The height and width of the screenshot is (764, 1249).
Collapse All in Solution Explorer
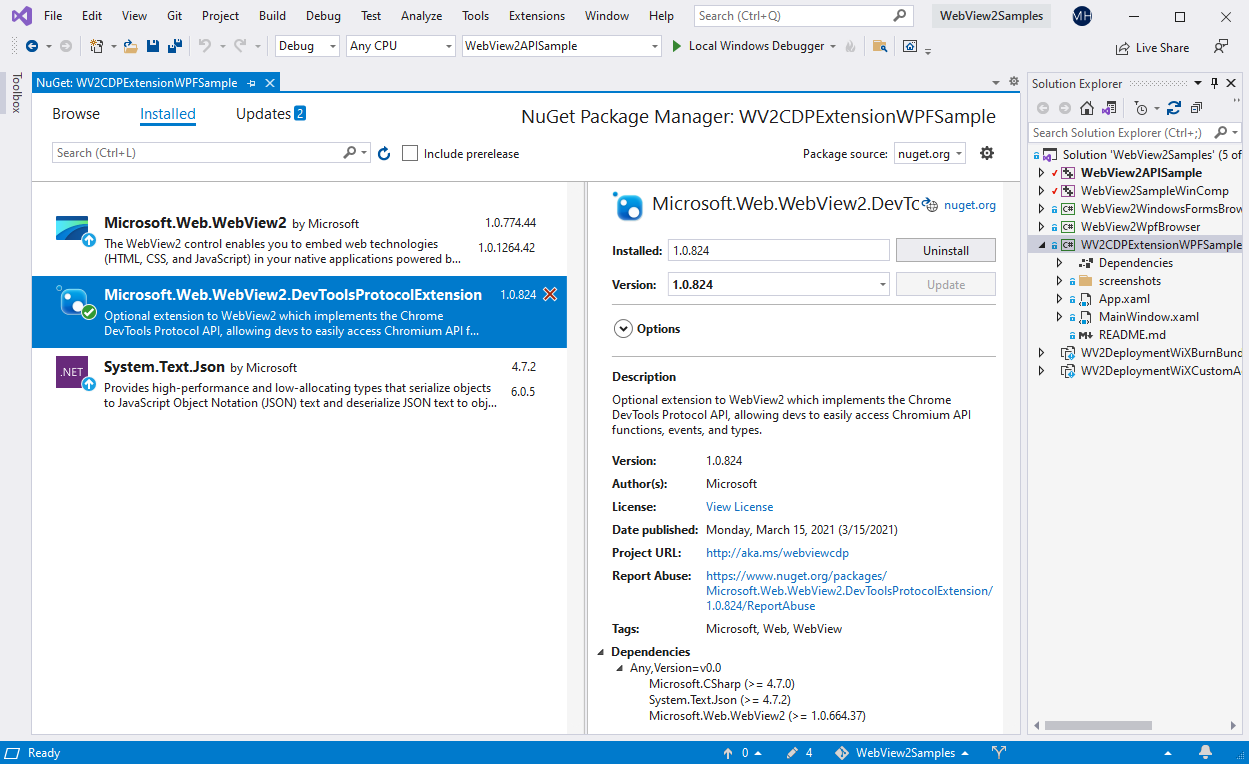pyautogui.click(x=1197, y=109)
